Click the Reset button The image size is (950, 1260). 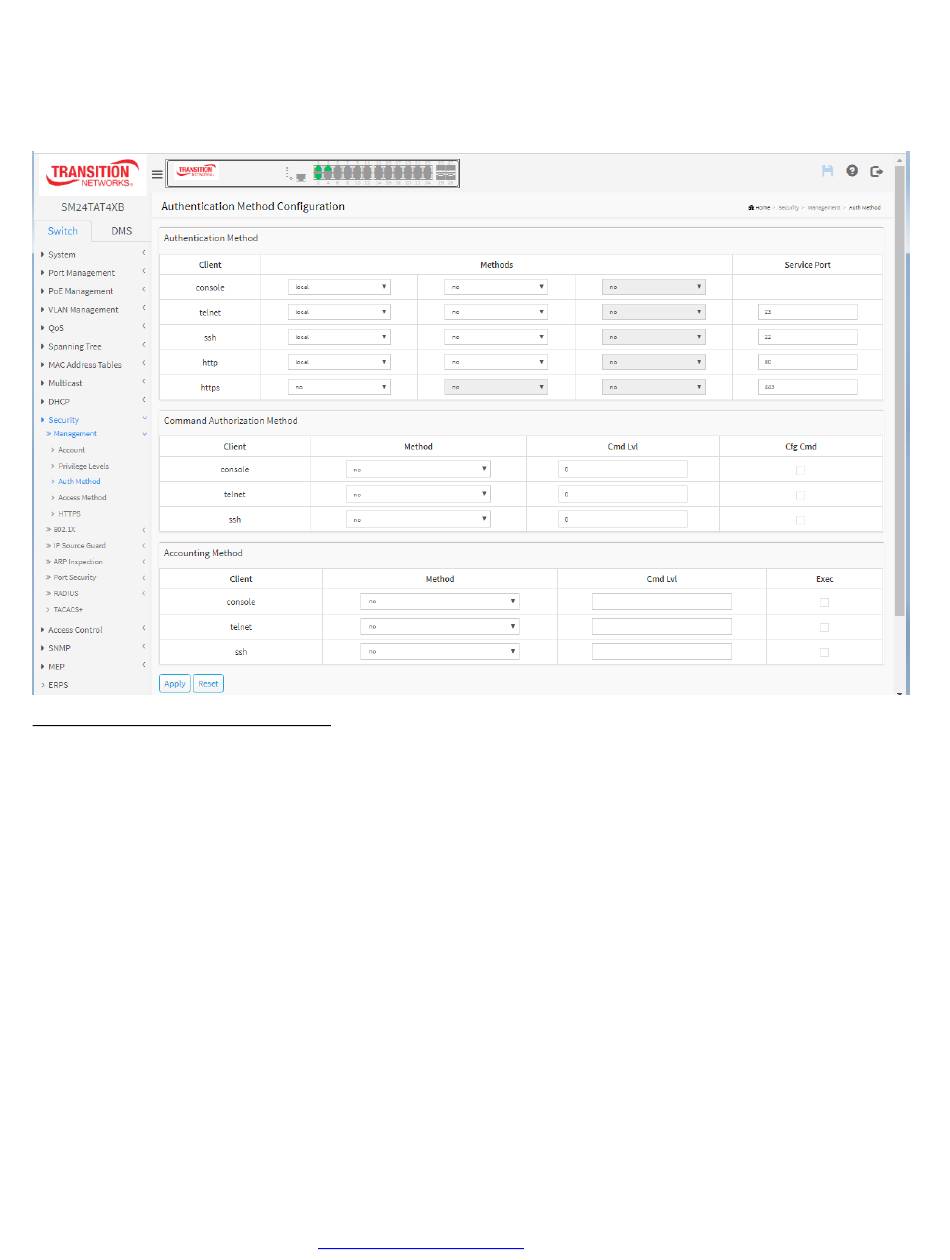tap(208, 684)
